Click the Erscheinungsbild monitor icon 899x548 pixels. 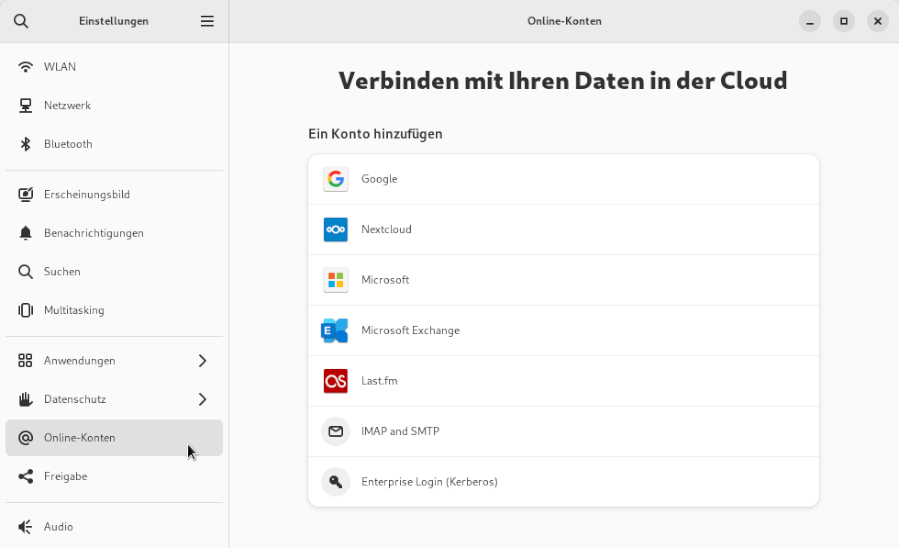coord(25,194)
